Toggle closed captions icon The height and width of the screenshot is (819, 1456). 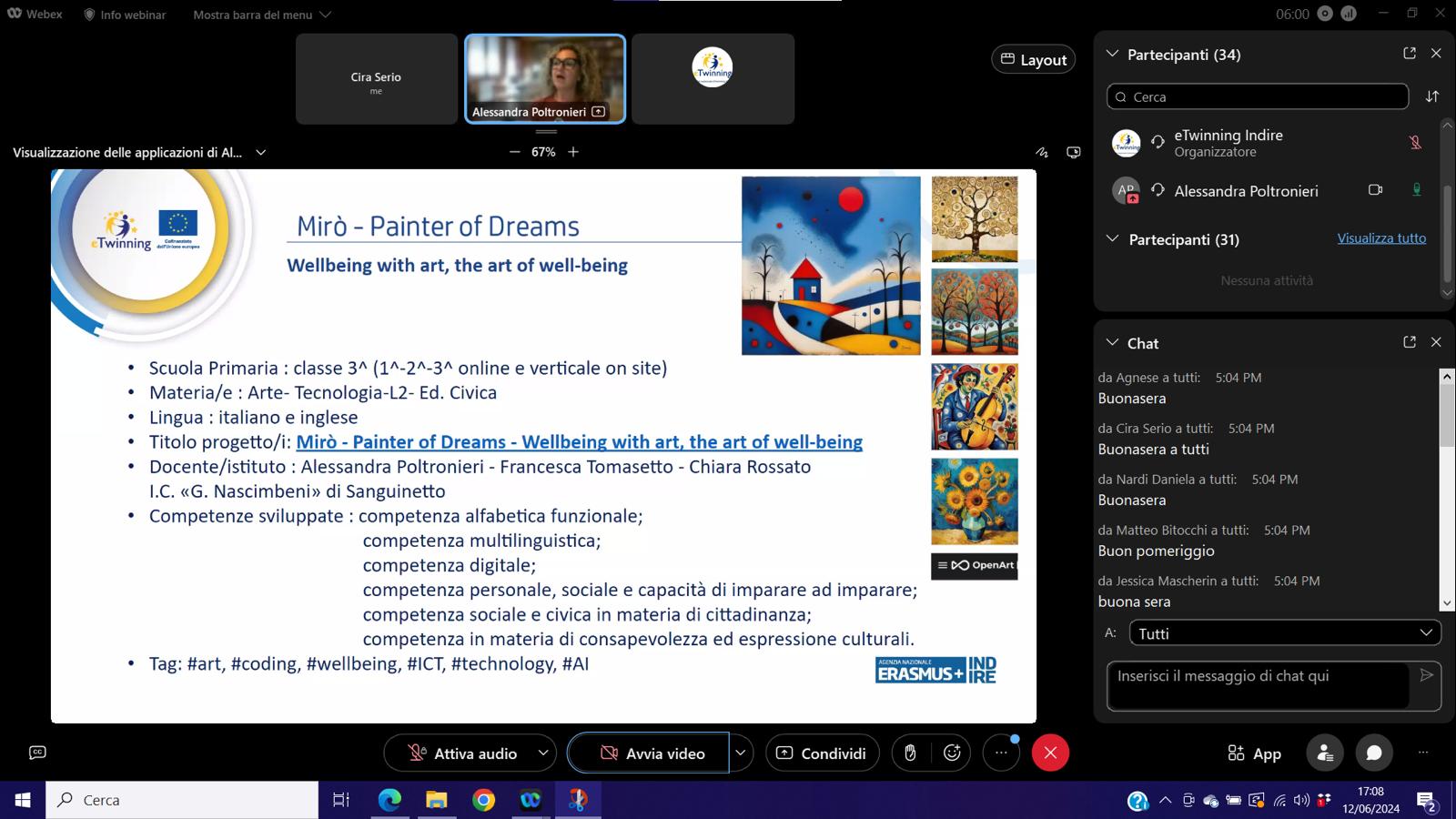point(37,753)
